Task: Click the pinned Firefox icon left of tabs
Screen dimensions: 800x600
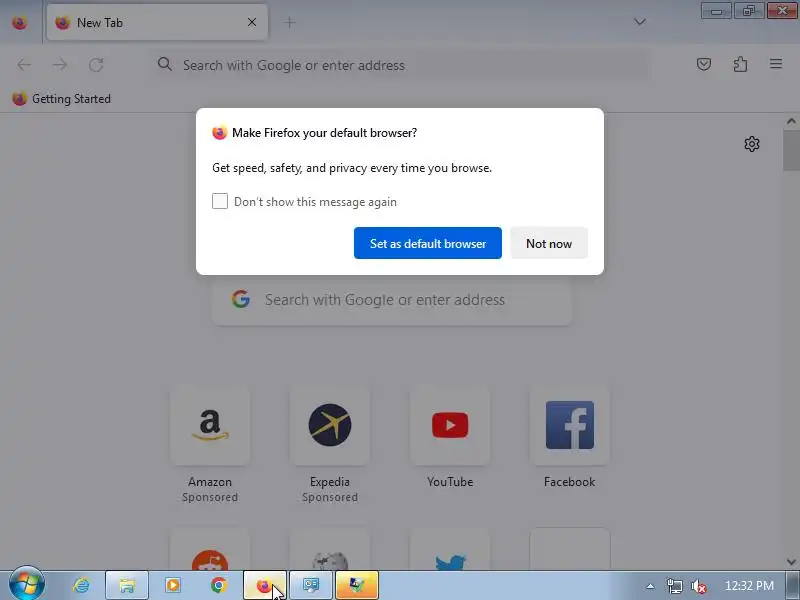Action: point(20,22)
